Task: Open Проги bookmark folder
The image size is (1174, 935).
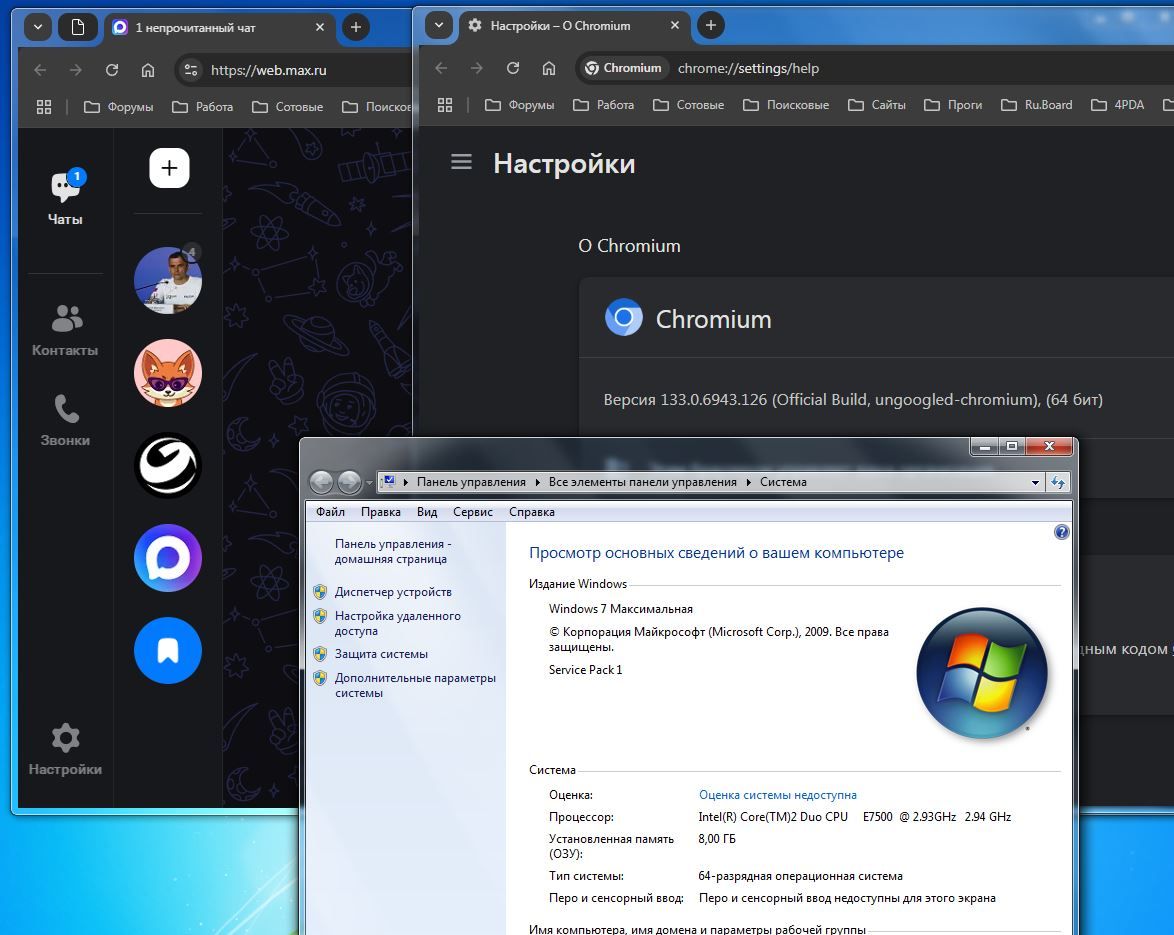Action: [953, 105]
